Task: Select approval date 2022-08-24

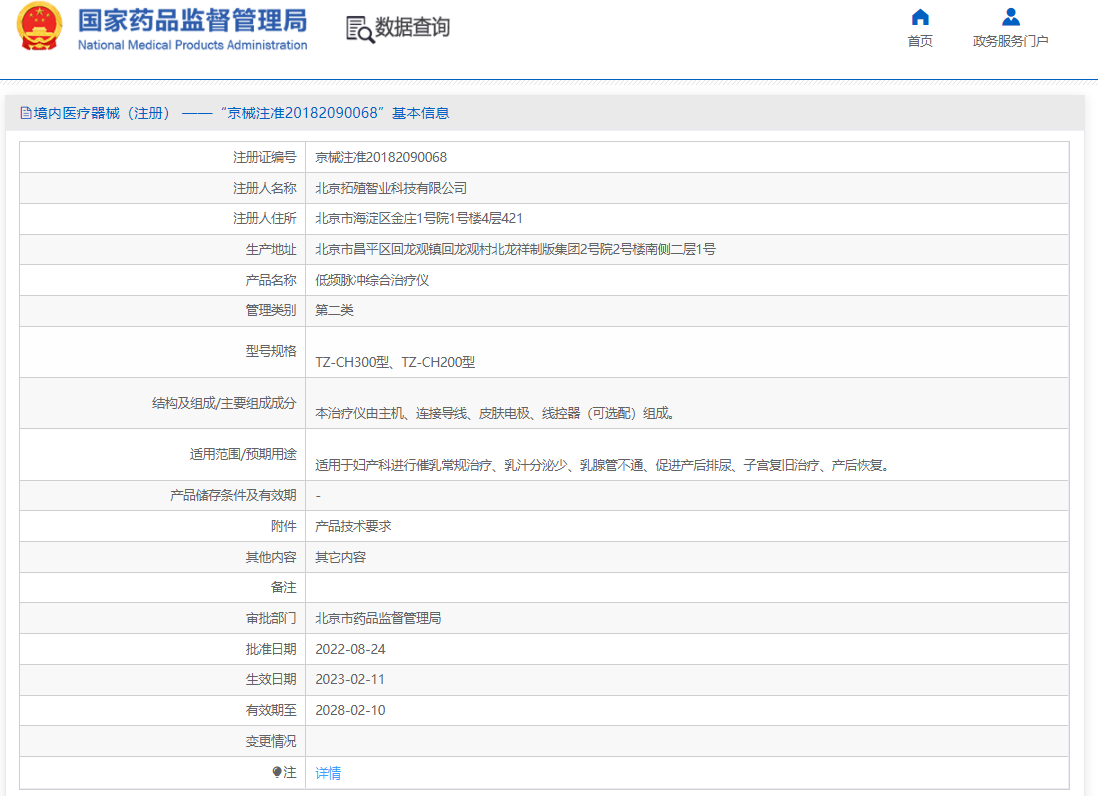Action: (350, 649)
